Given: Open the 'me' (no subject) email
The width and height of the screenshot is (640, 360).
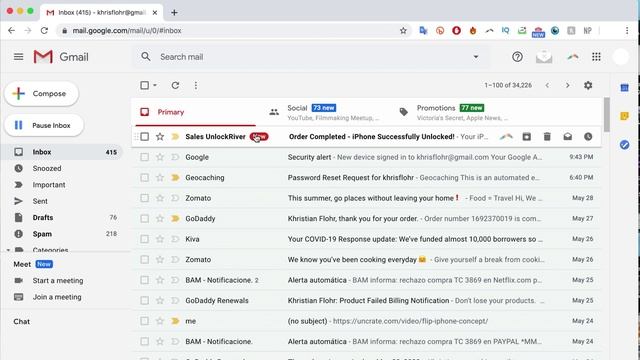Looking at the screenshot, I should click(367, 321).
